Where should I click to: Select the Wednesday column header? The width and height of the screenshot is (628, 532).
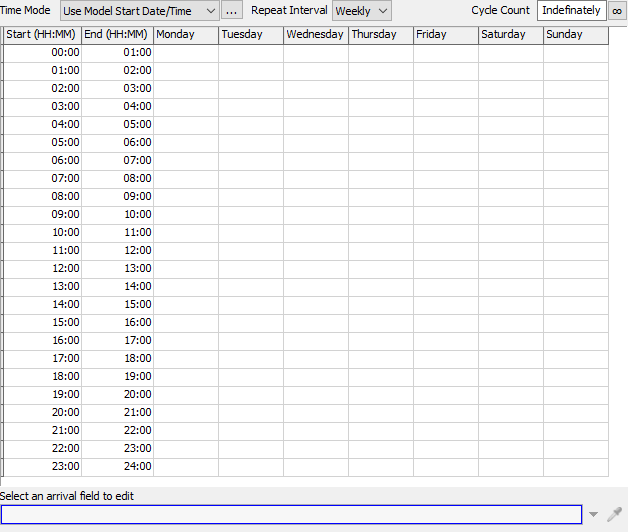pyautogui.click(x=315, y=34)
